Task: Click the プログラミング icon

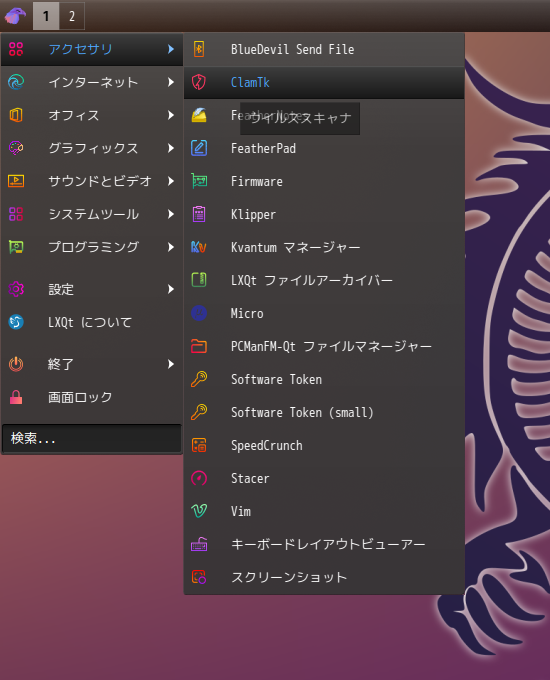Action: pyautogui.click(x=16, y=247)
